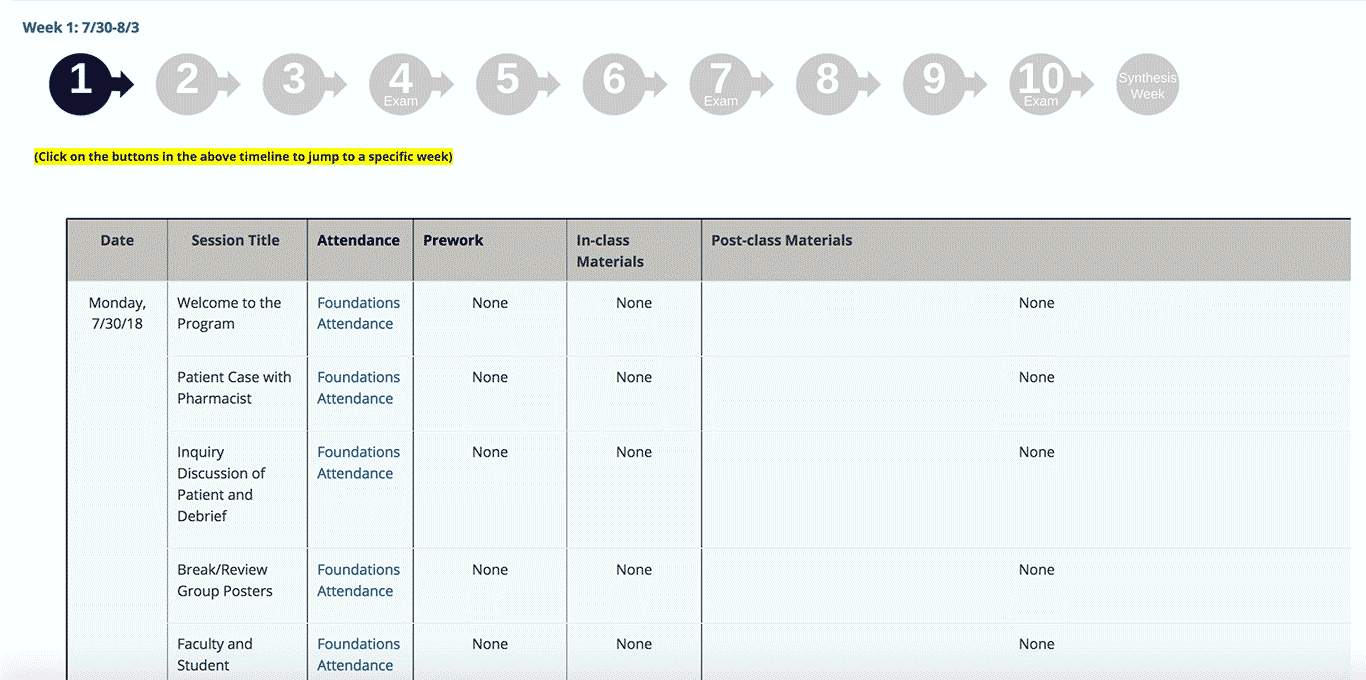
Task: Jump to Synthesis Week button
Action: coord(1148,84)
